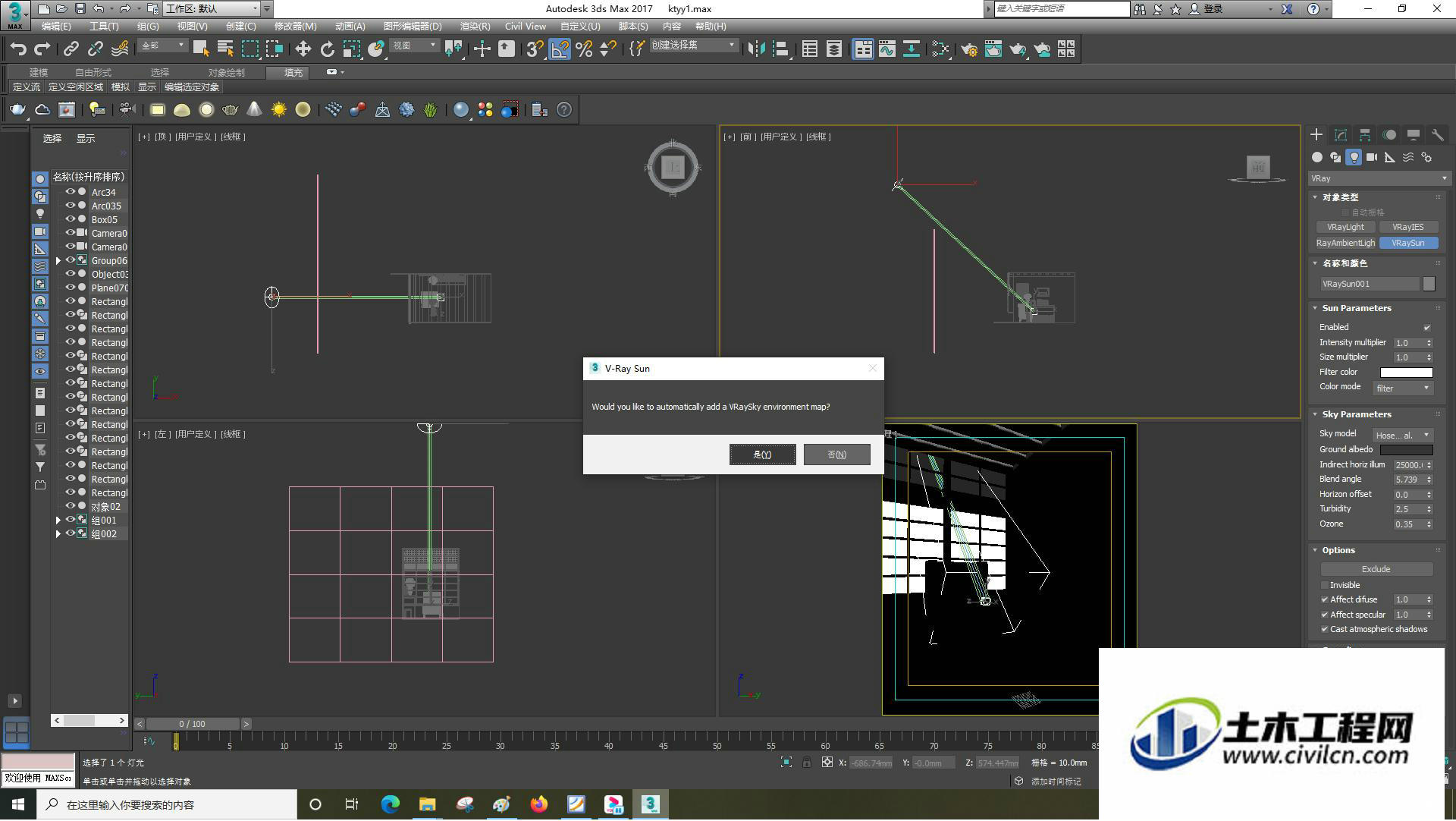Activate the Select and Move tool
The height and width of the screenshot is (821, 1456).
point(303,49)
